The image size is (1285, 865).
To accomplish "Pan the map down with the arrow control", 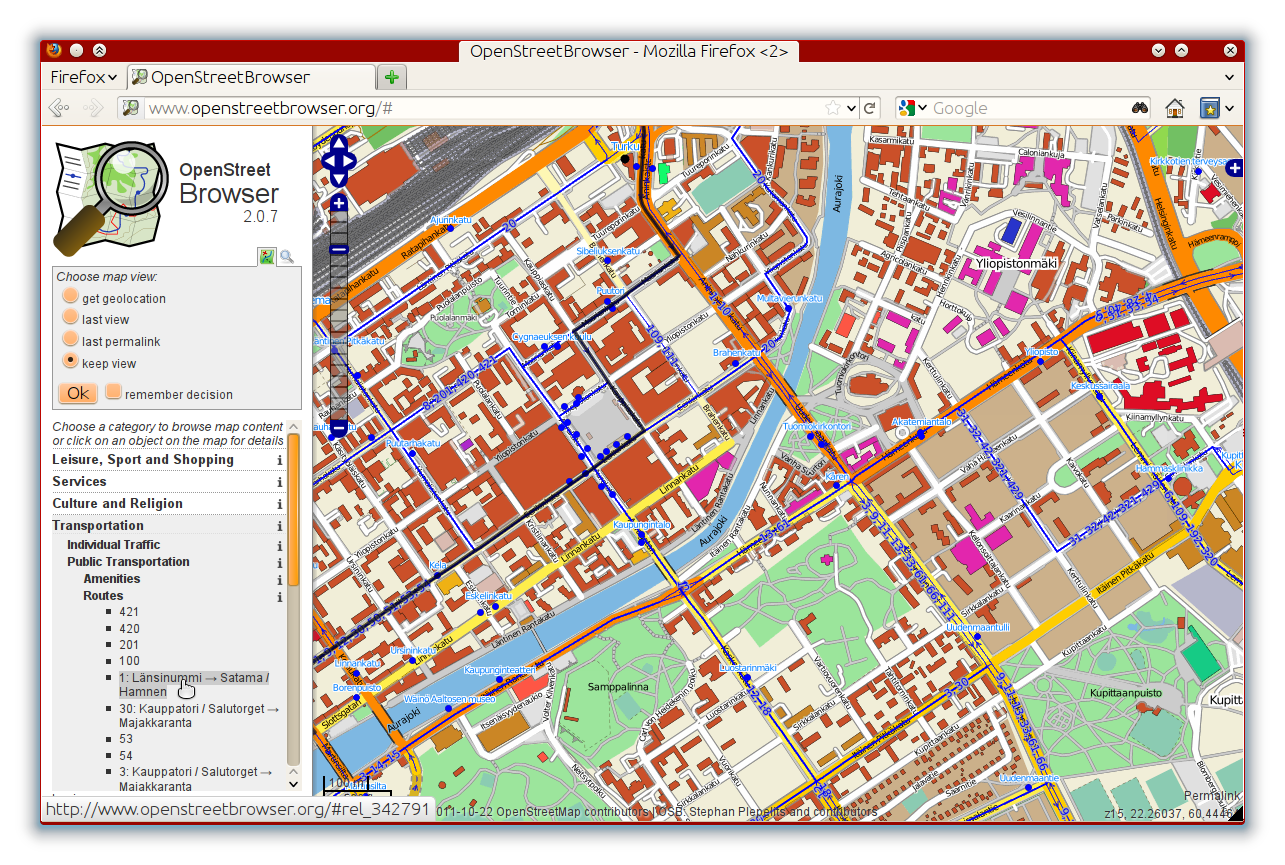I will [338, 178].
